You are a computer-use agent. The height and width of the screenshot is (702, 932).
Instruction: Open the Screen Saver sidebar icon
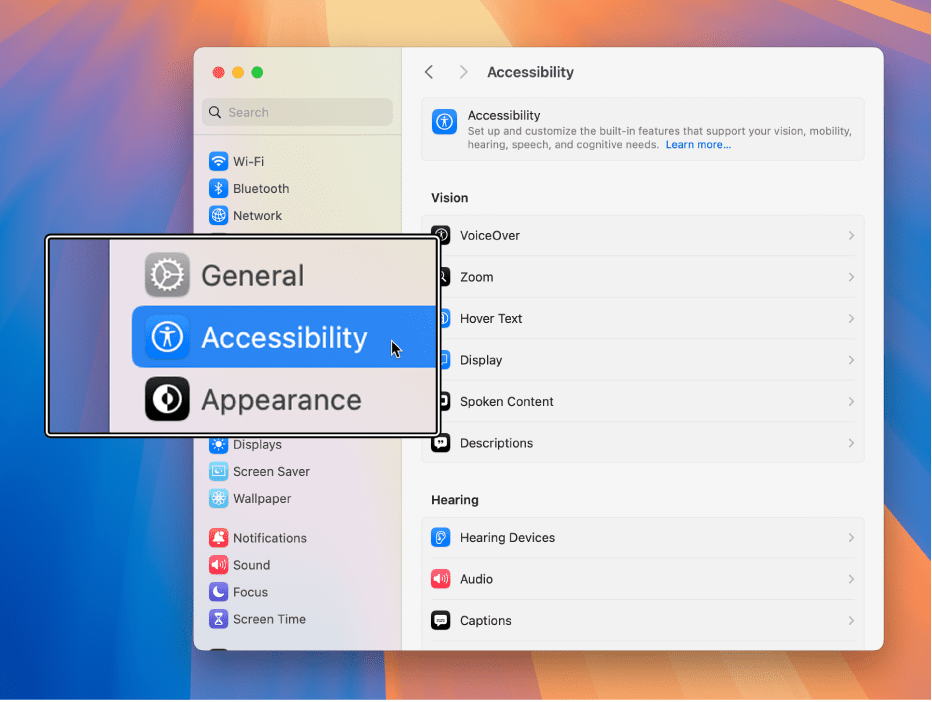click(218, 472)
